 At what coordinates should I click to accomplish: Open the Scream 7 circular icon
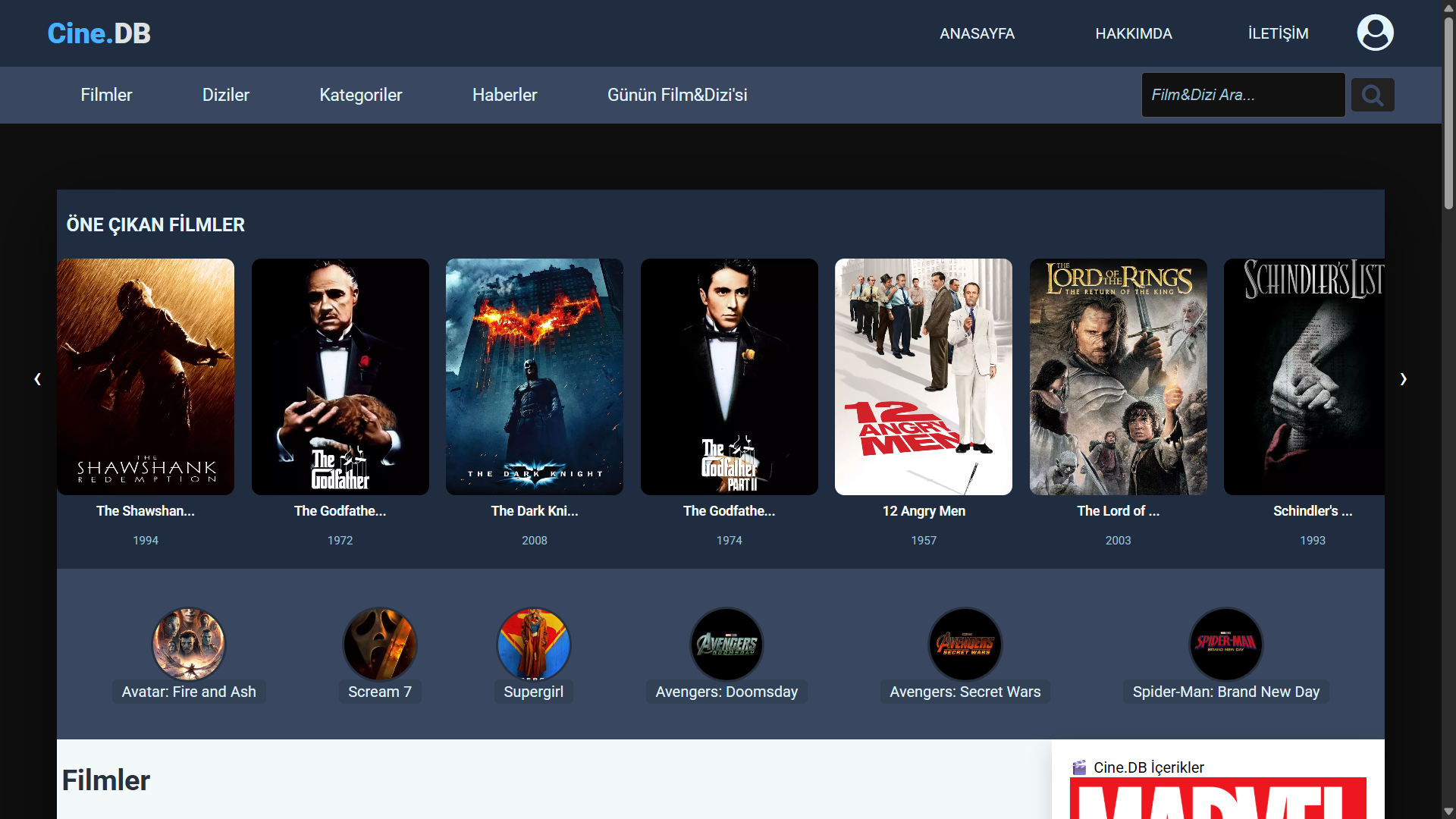(x=380, y=644)
